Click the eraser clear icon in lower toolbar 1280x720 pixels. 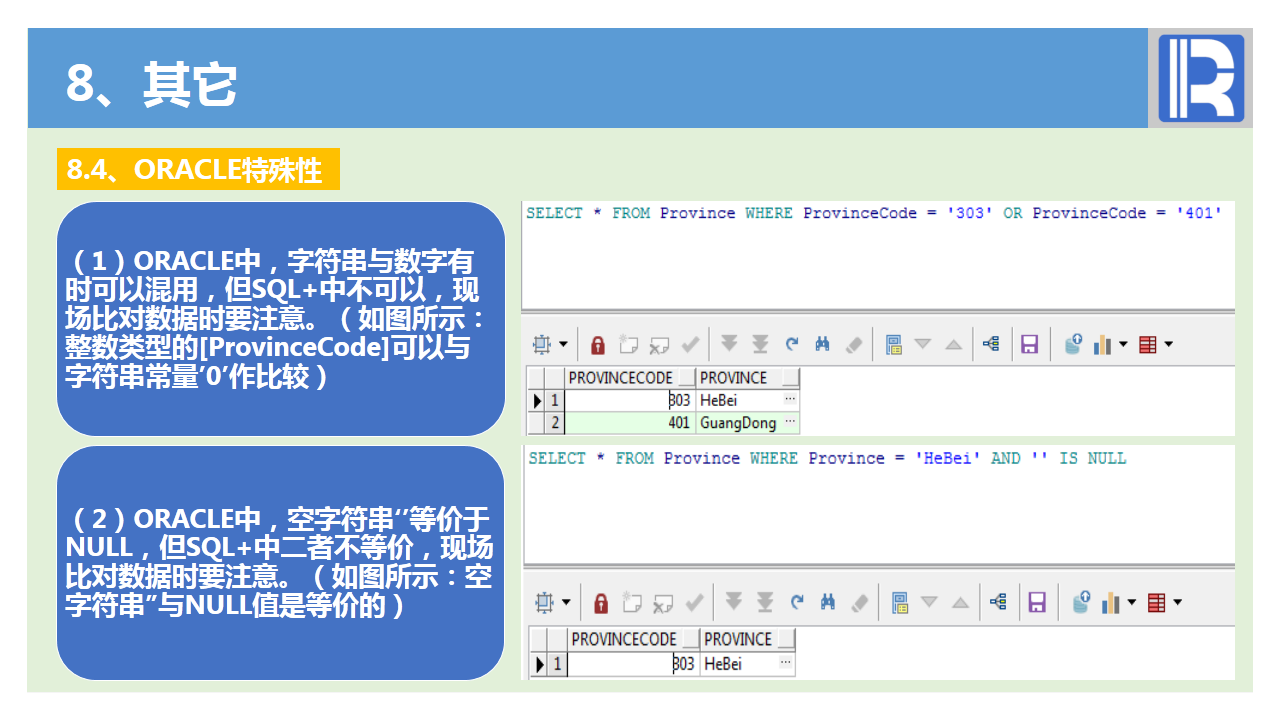pyautogui.click(x=859, y=602)
